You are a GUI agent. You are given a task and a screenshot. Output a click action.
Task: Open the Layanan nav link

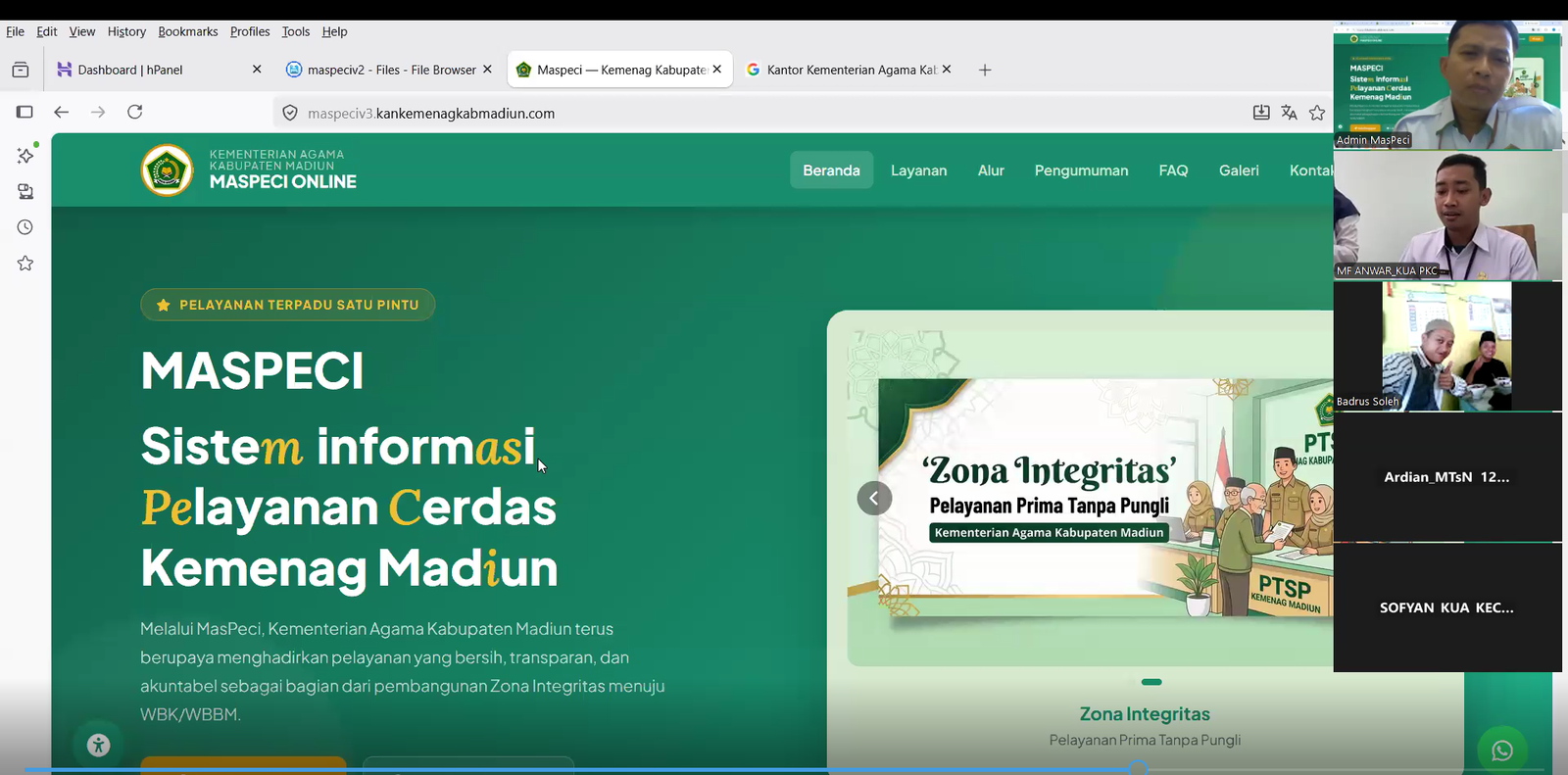click(918, 170)
